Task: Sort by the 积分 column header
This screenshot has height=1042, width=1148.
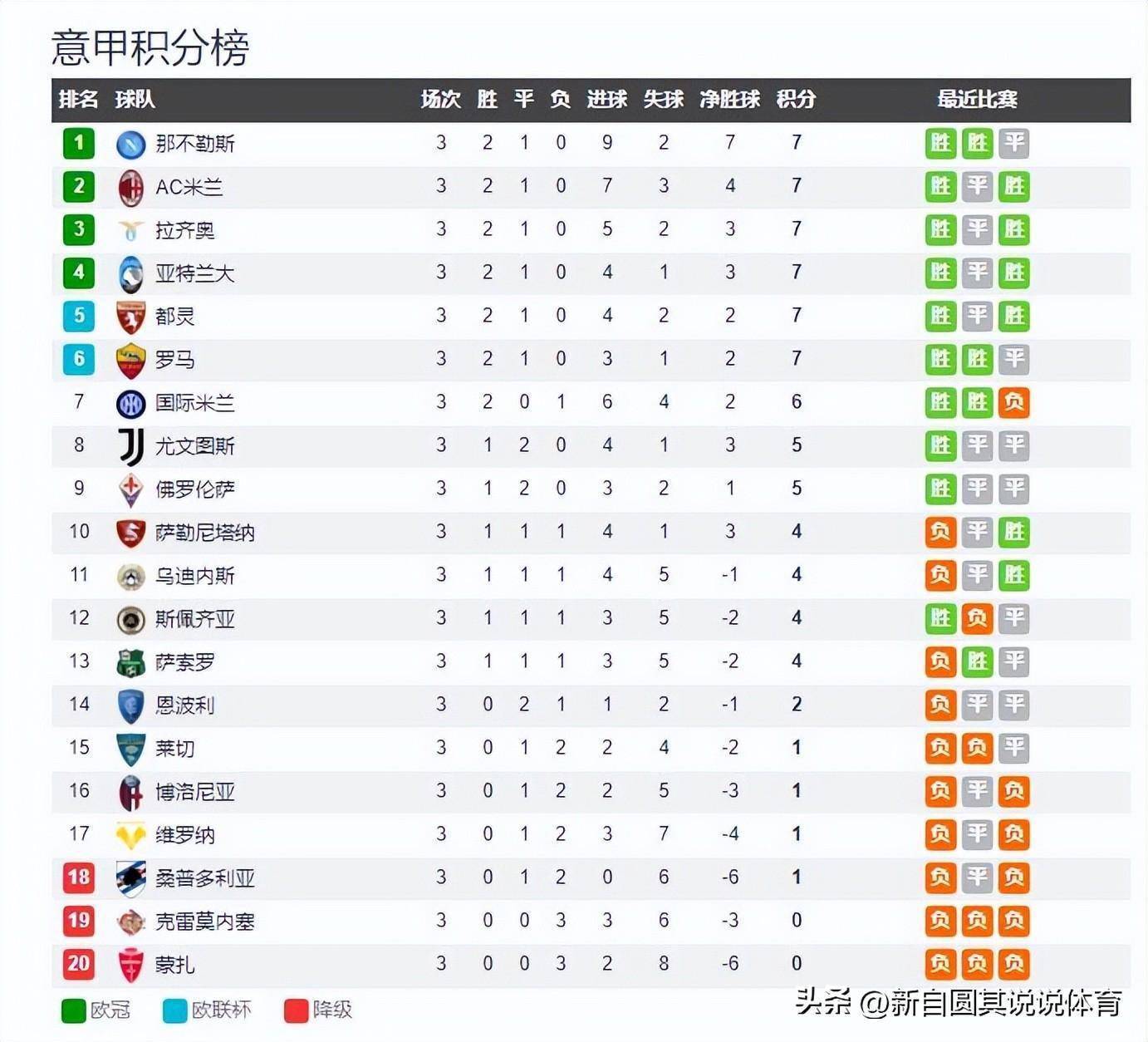Action: click(x=796, y=100)
